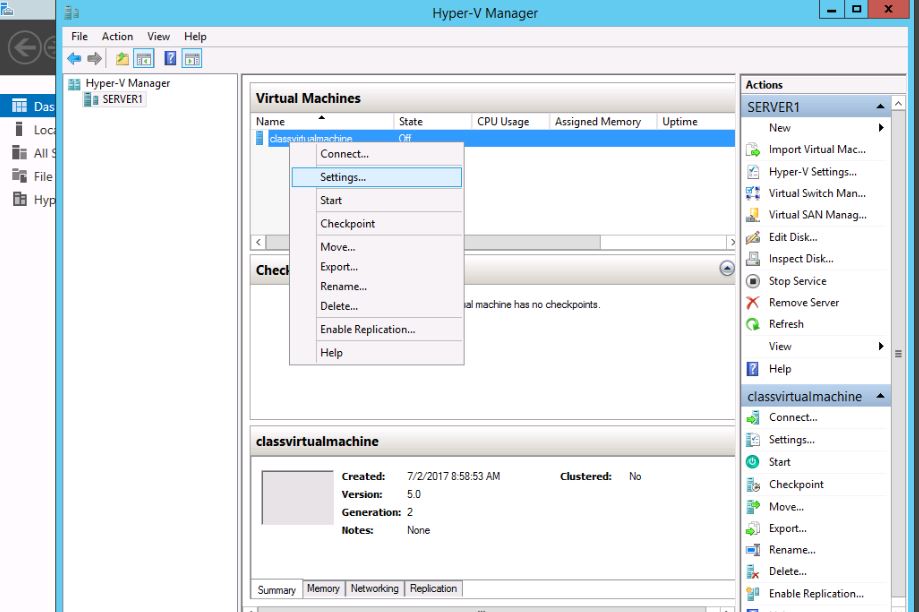Open the Action menu in menu bar
This screenshot has height=612, width=919.
[117, 36]
